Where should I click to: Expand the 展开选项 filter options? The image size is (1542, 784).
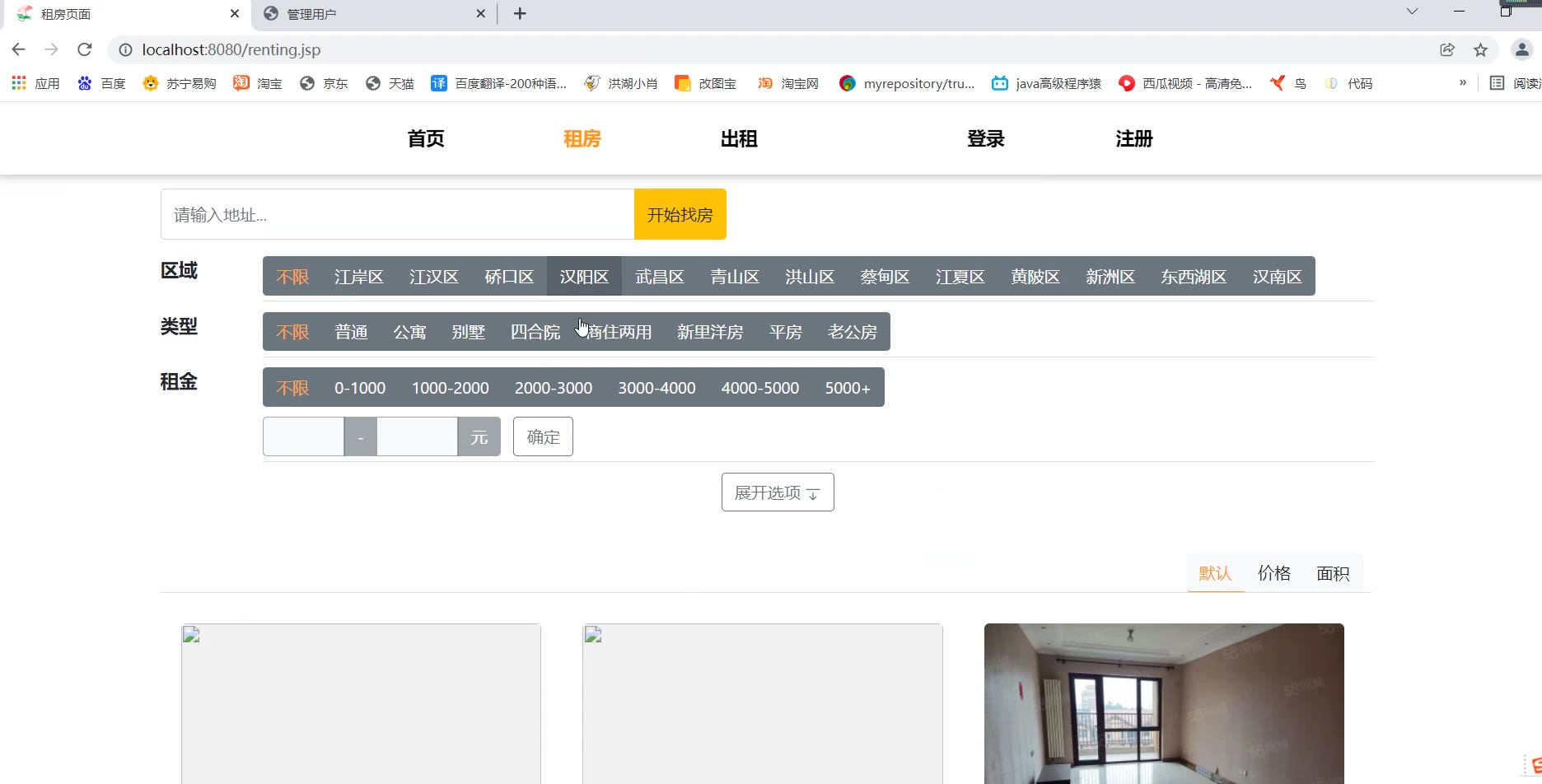click(777, 492)
